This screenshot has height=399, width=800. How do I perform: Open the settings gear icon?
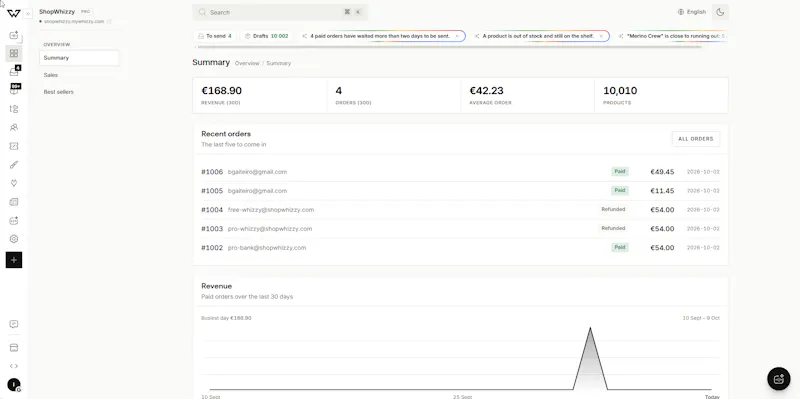(14, 239)
